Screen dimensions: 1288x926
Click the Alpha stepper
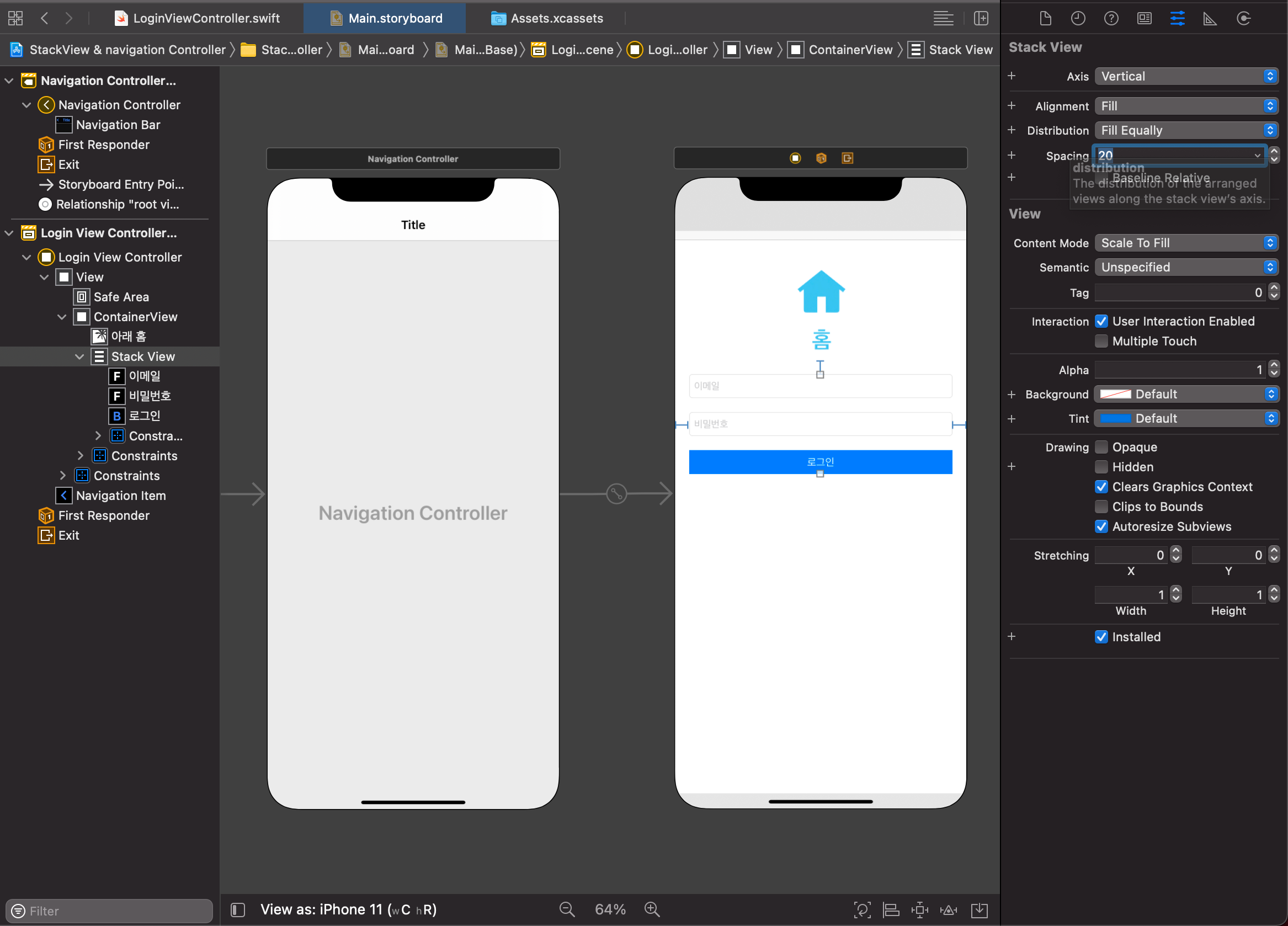[1274, 370]
